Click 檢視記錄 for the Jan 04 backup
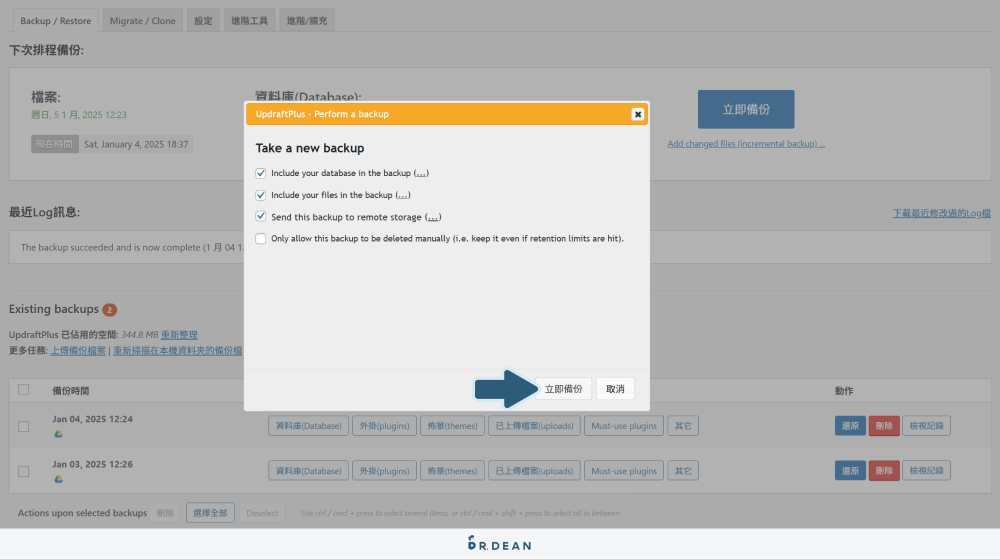Screen dimensions: 1000x559 tap(926, 426)
